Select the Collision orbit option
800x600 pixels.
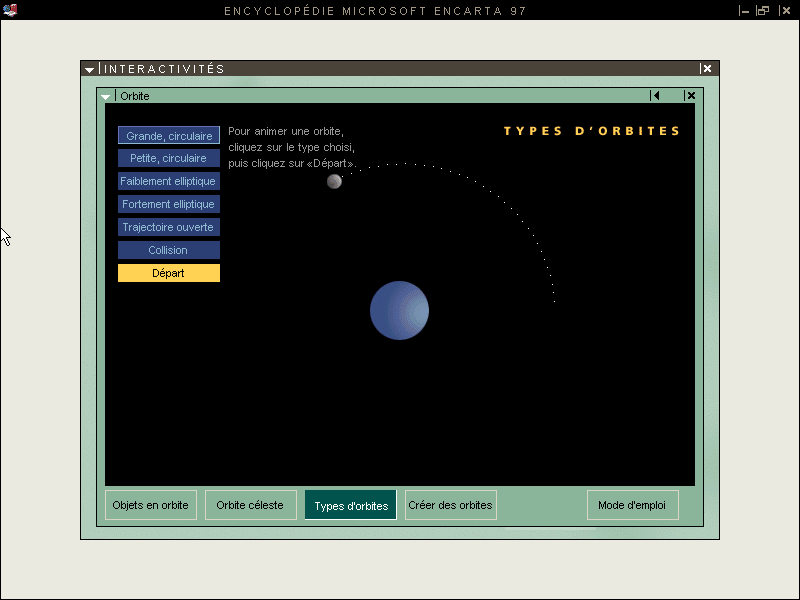(169, 250)
